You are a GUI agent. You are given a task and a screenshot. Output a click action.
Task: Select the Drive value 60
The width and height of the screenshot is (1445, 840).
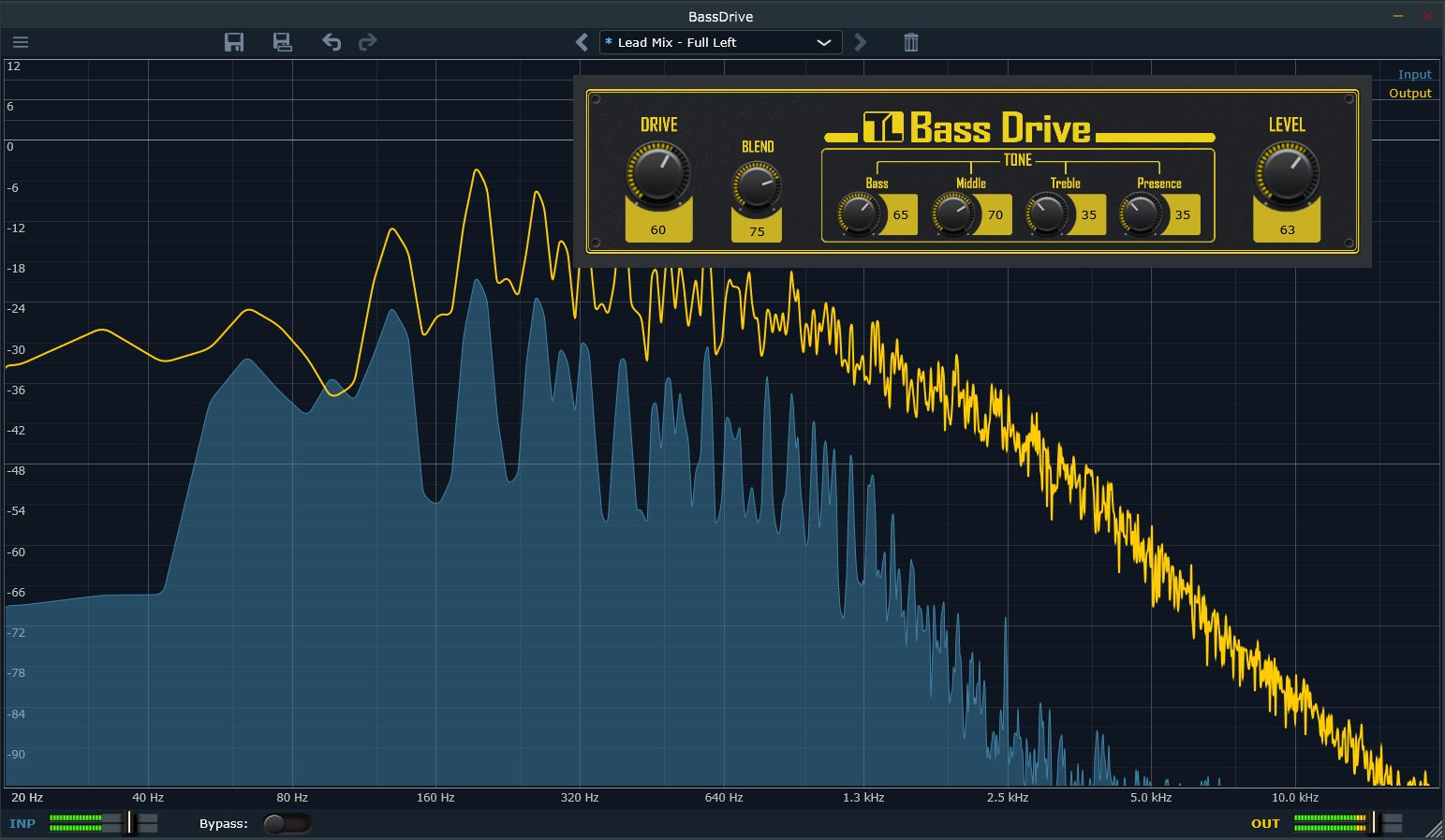pyautogui.click(x=658, y=229)
